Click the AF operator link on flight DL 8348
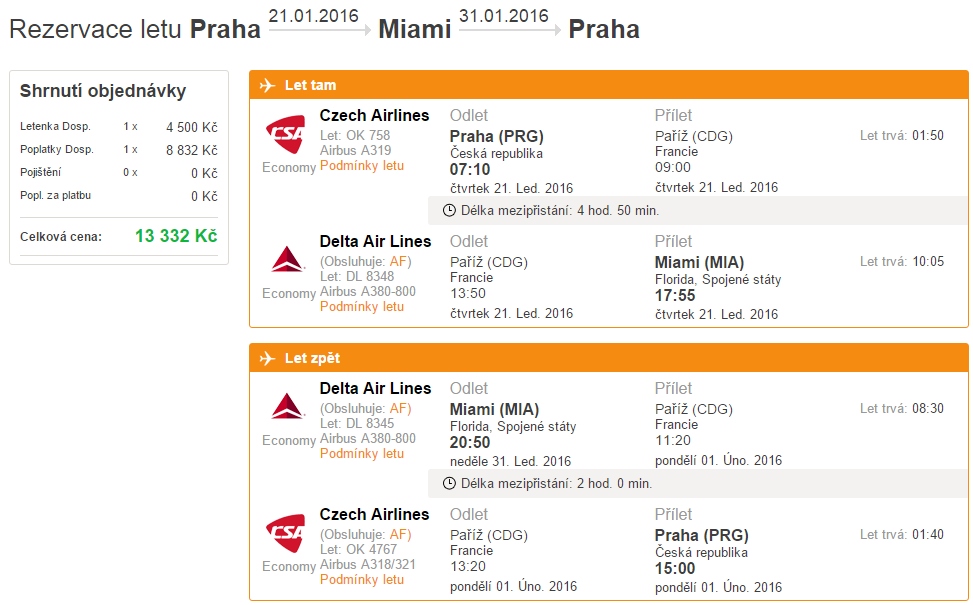This screenshot has width=973, height=605. coord(398,262)
